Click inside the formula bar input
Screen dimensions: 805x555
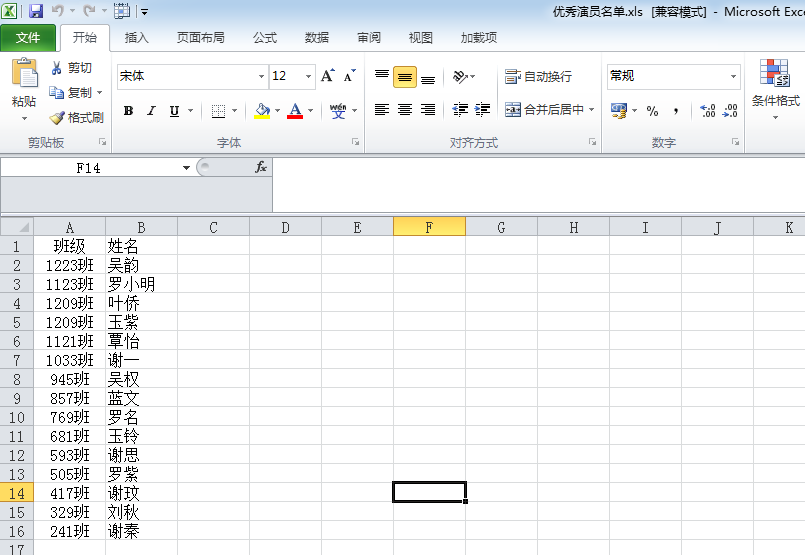539,185
